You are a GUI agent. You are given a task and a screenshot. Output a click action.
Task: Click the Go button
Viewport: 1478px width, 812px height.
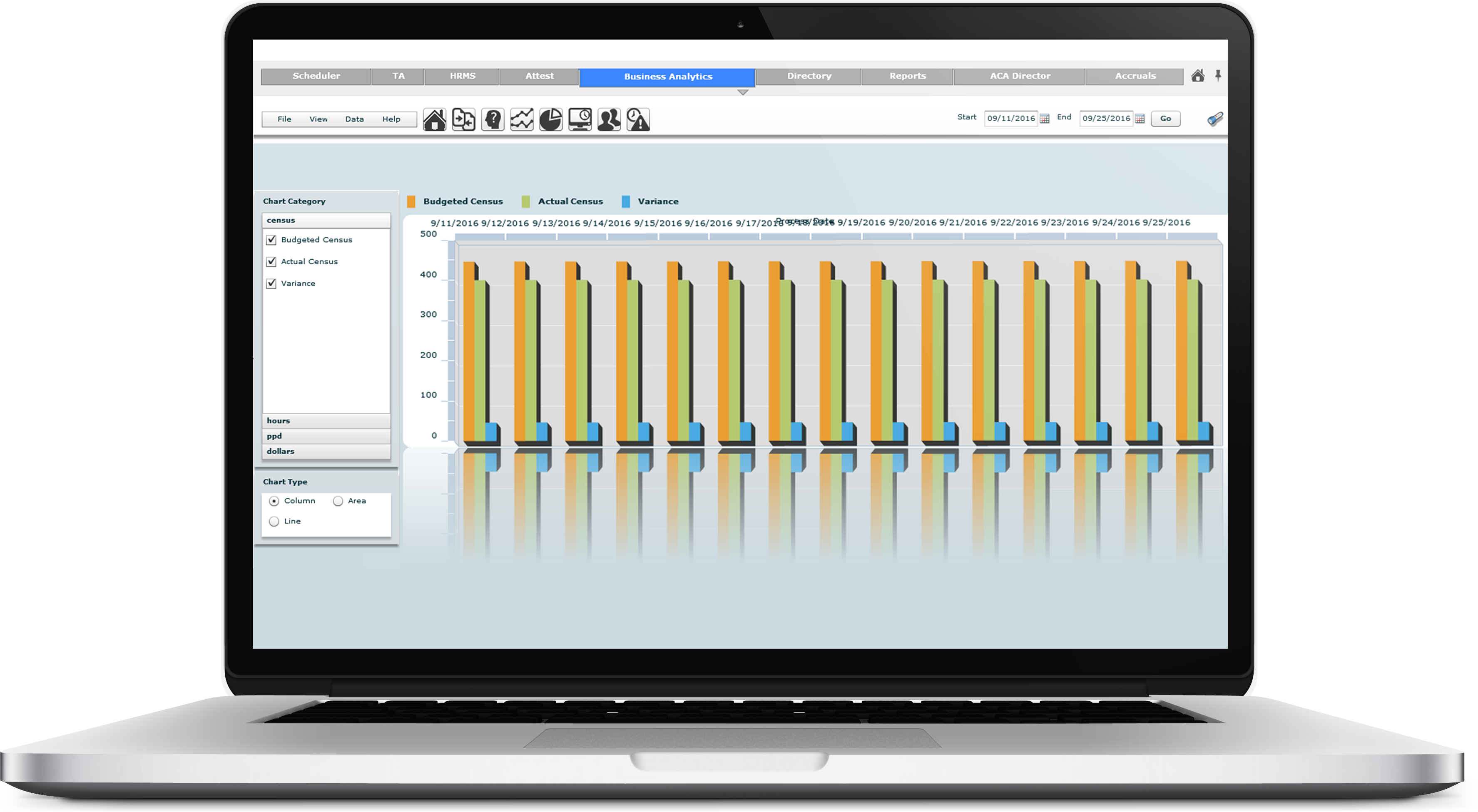[x=1165, y=119]
